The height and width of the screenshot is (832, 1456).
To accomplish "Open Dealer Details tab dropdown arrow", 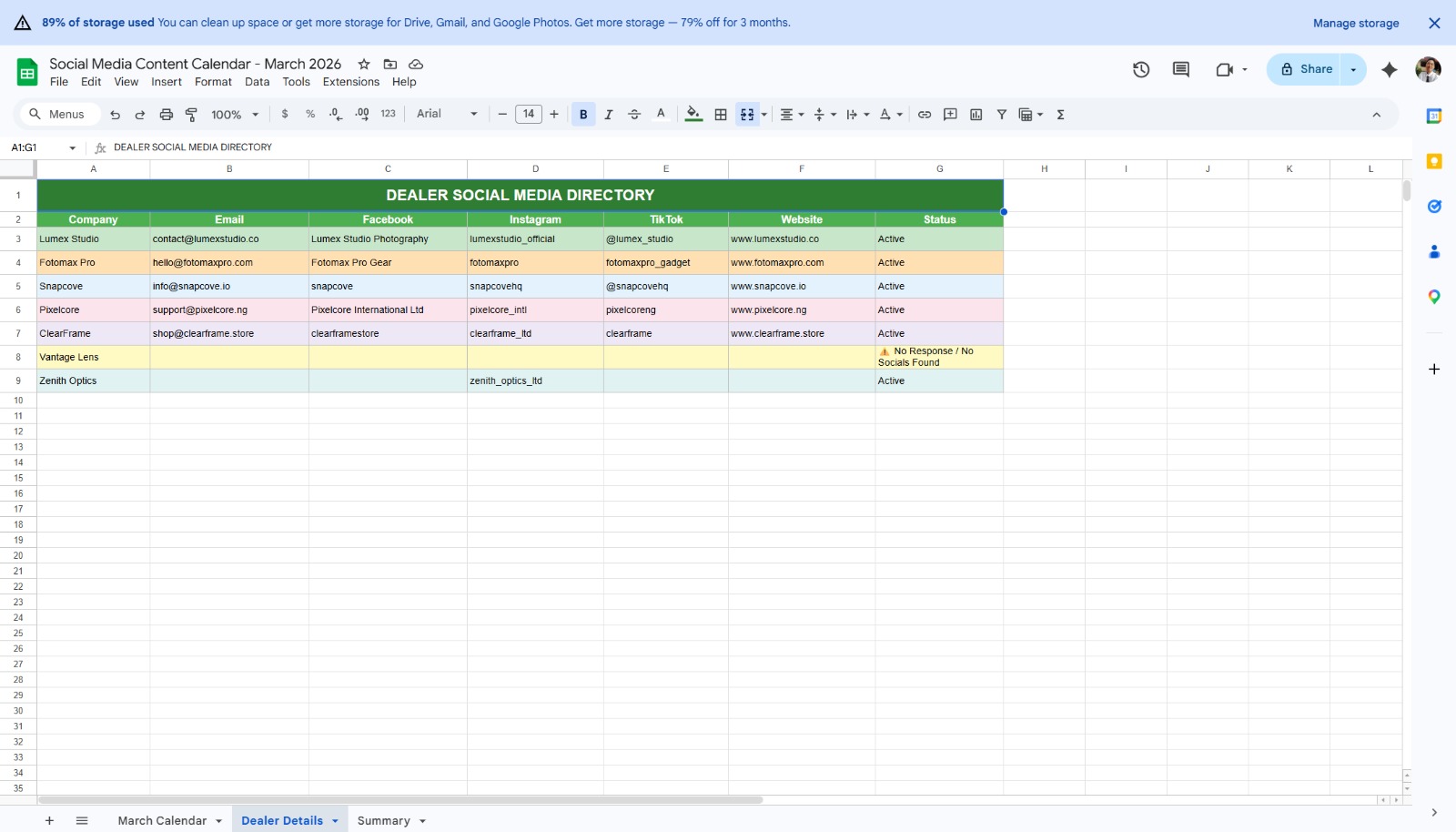I will [x=335, y=821].
